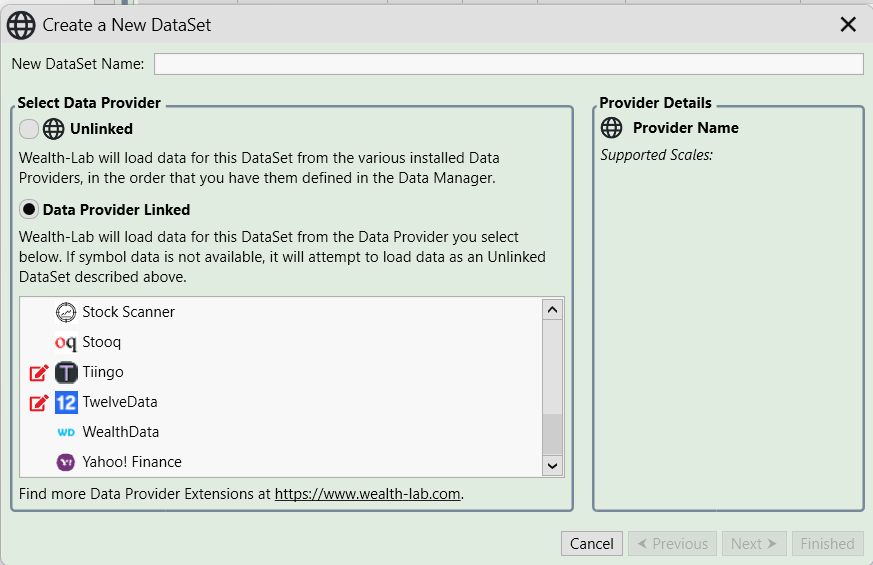Click the Stooq provider icon
This screenshot has width=873, height=565.
[66, 342]
